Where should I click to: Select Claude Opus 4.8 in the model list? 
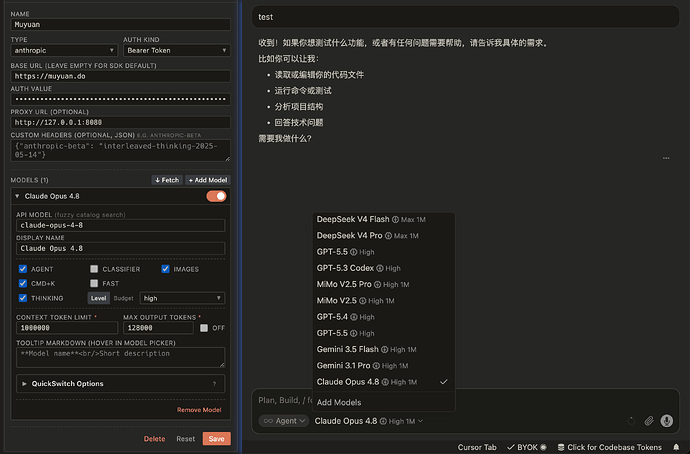pyautogui.click(x=383, y=382)
